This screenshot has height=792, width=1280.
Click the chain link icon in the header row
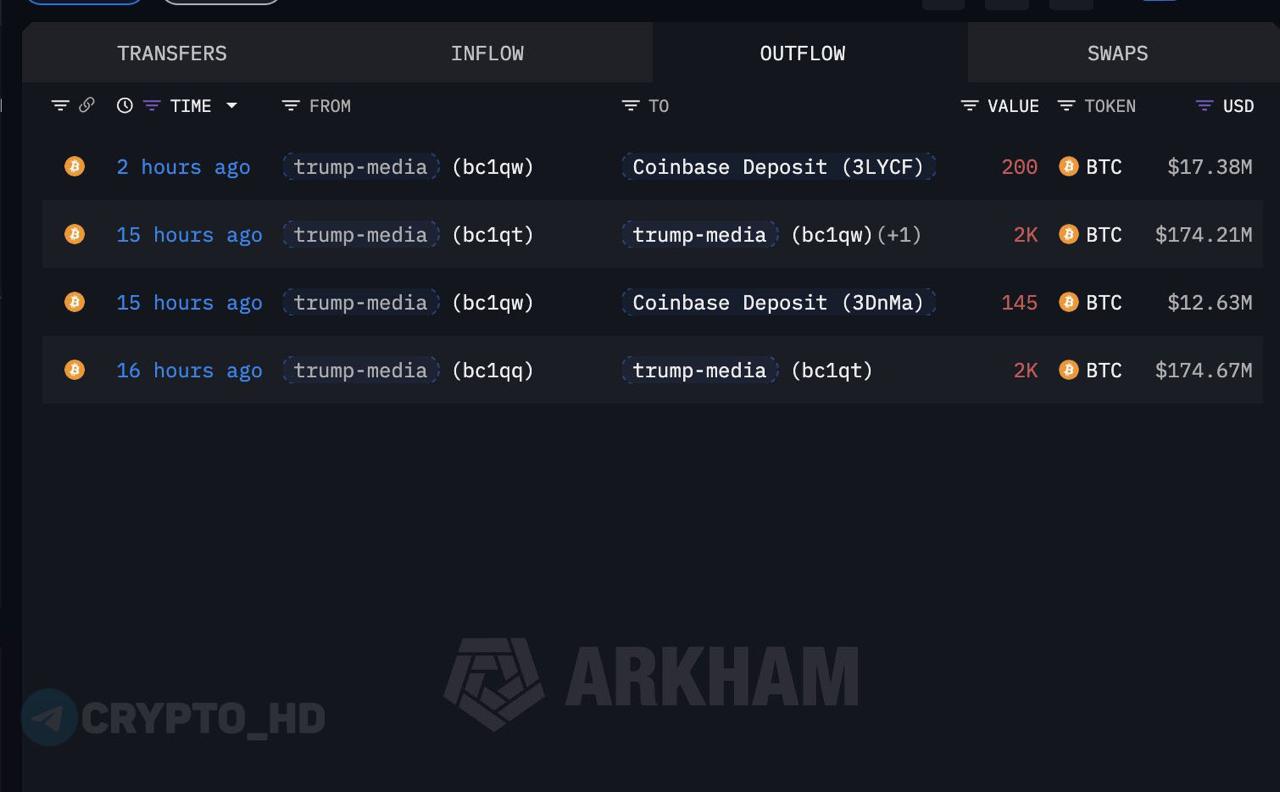pyautogui.click(x=88, y=104)
